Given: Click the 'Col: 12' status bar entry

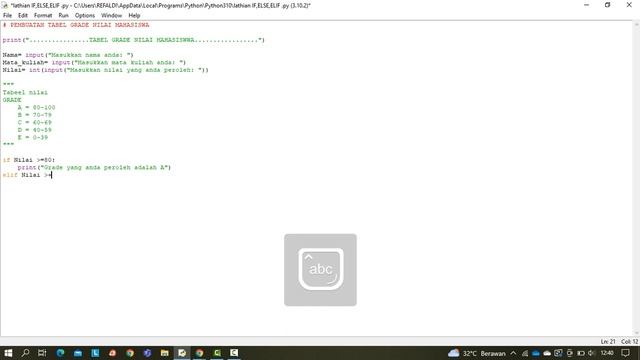Looking at the screenshot, I should coord(629,342).
